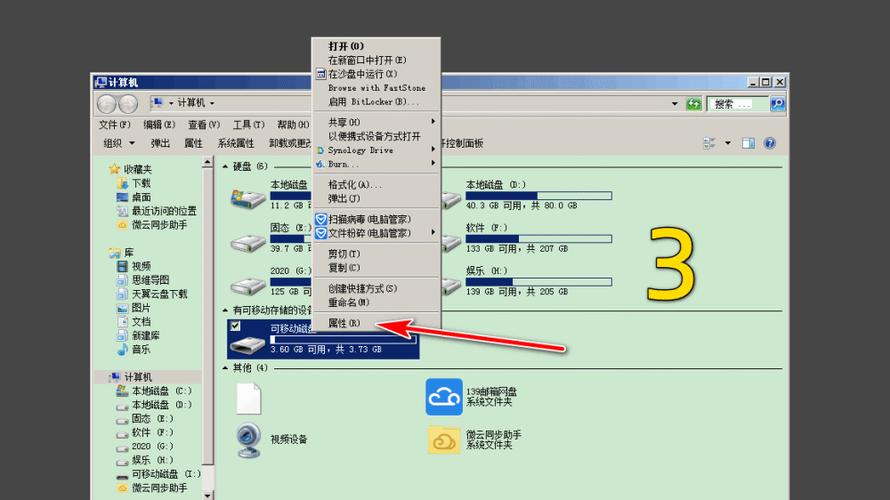The height and width of the screenshot is (500, 890).
Task: Select the removable disk drive icon
Action: click(x=247, y=343)
